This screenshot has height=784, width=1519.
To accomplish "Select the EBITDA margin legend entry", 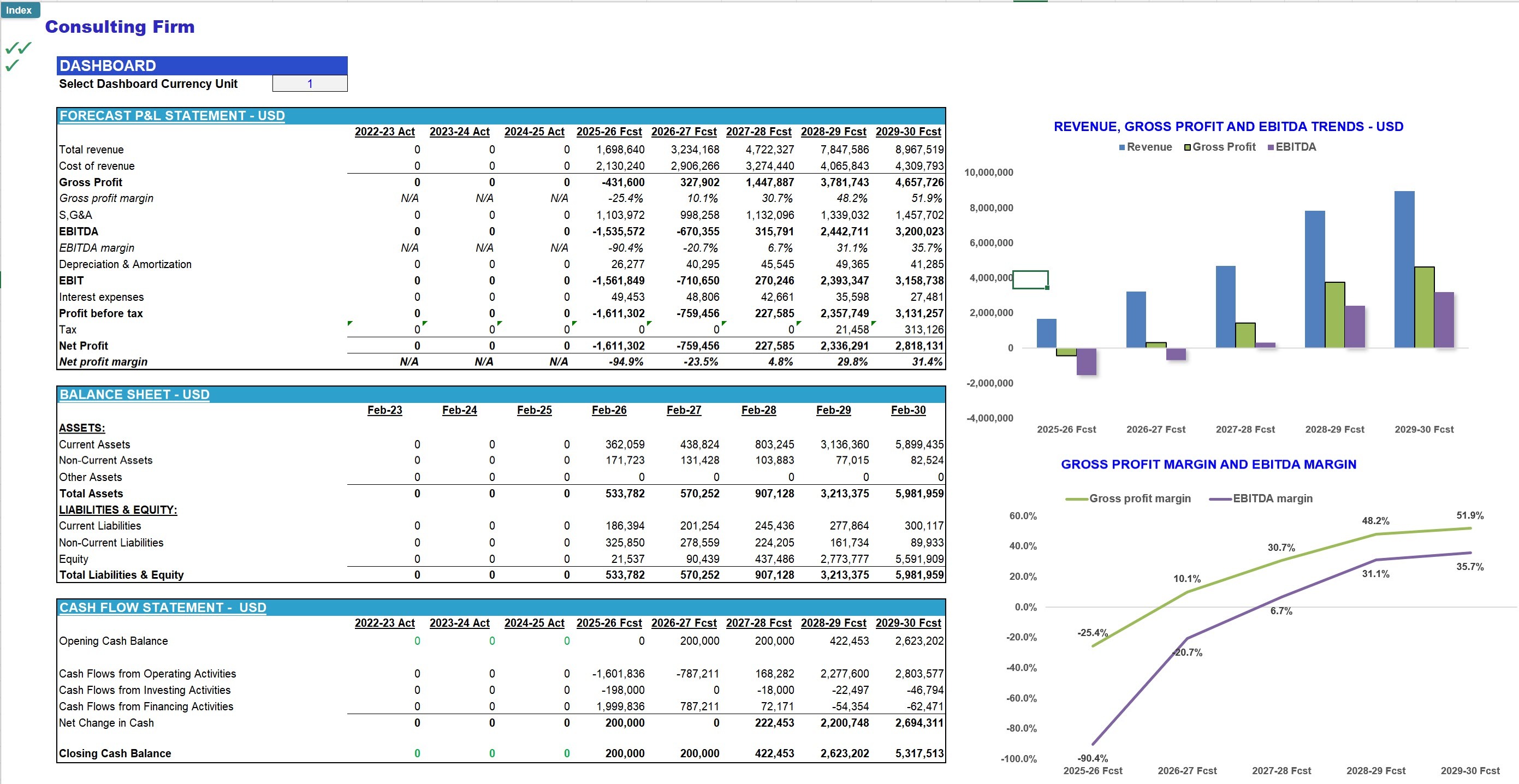I will click(x=1261, y=498).
